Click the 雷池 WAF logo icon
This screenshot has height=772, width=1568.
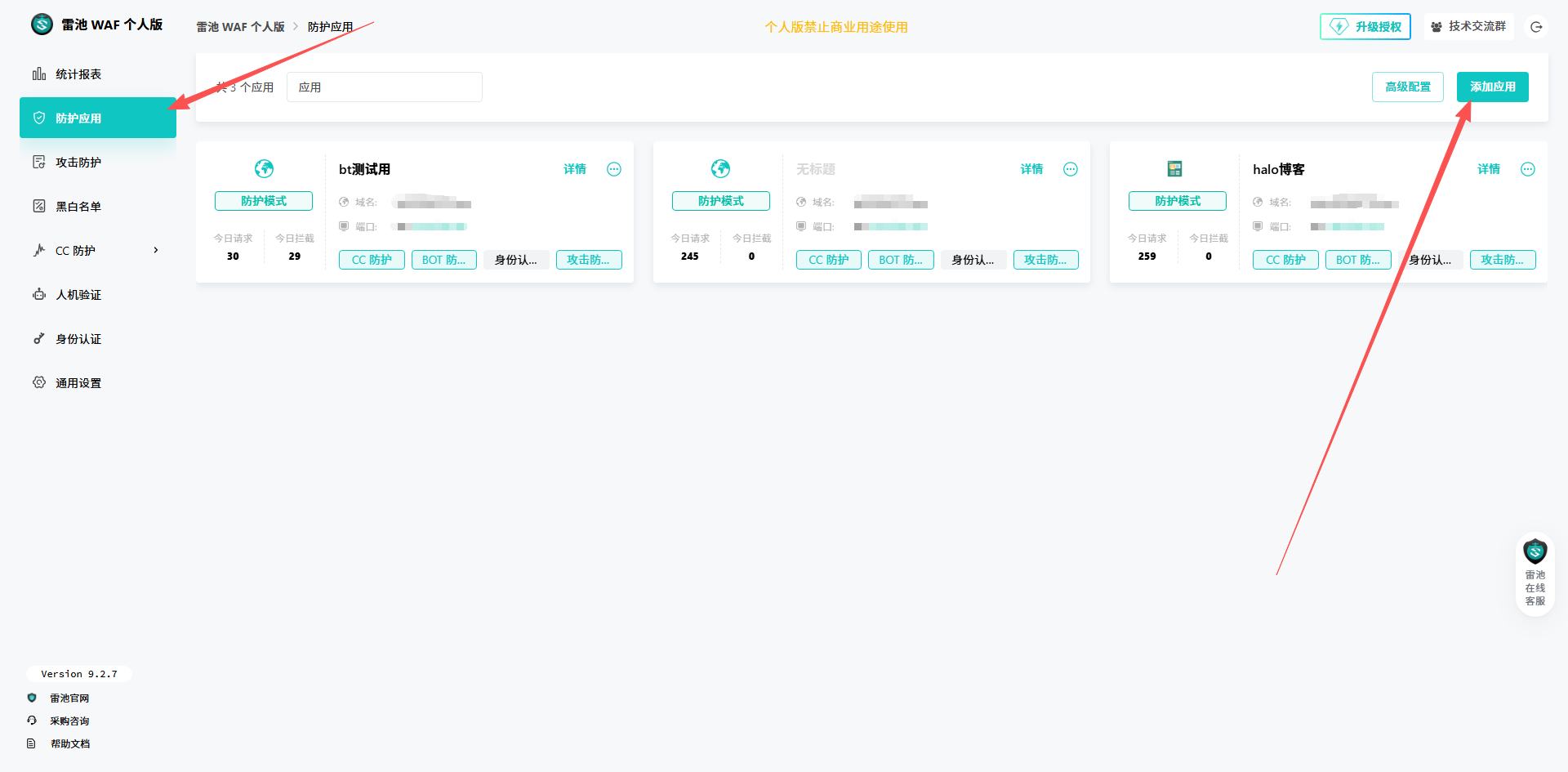click(42, 25)
